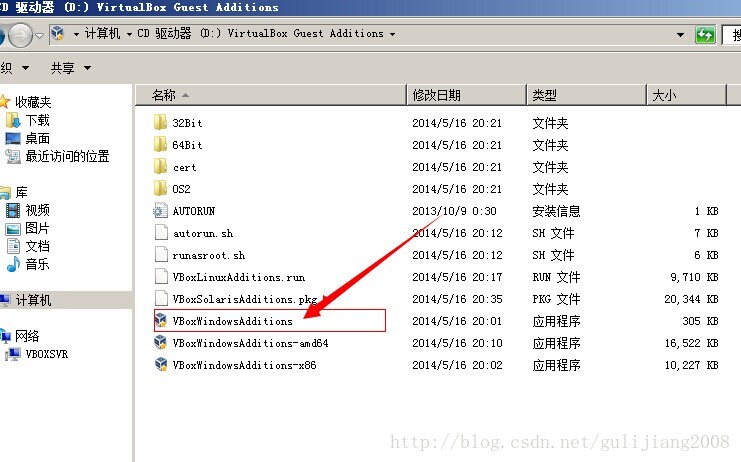This screenshot has width=741, height=462.
Task: Click the VBoxLinuxAdditions.run file icon
Action: pyautogui.click(x=161, y=277)
